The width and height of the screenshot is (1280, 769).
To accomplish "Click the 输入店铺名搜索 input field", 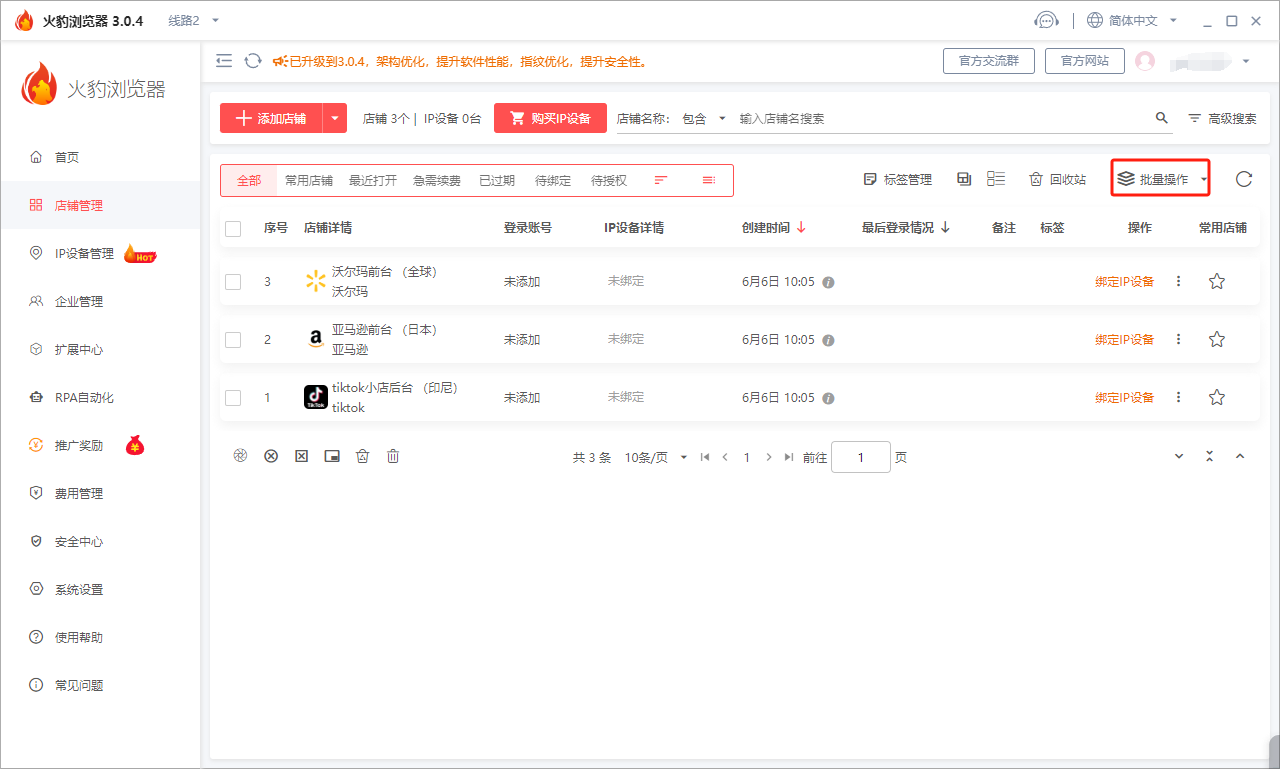I will tap(940, 118).
